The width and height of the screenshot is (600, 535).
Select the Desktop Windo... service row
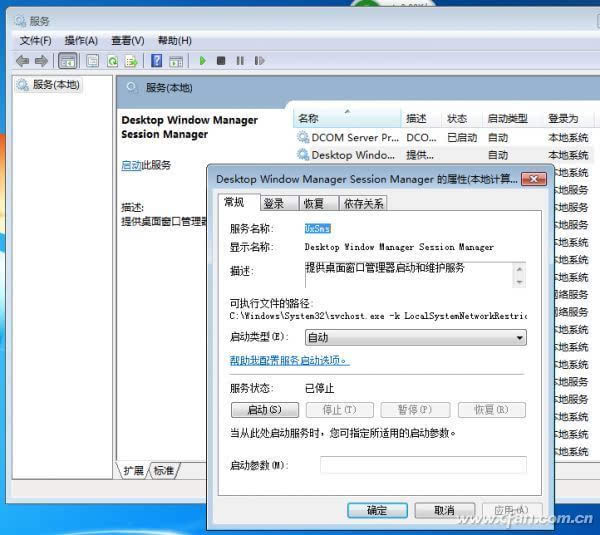[x=443, y=155]
